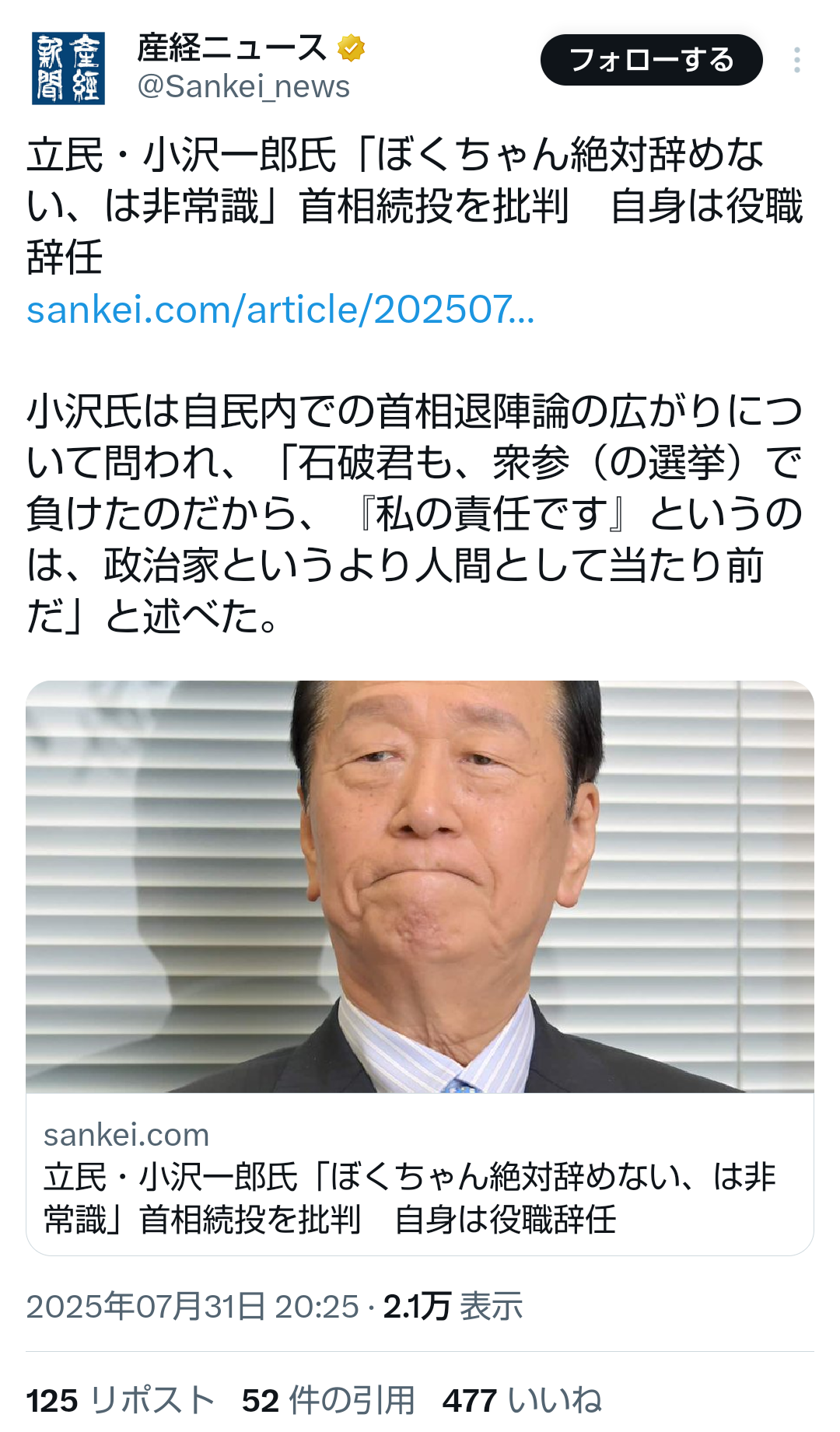This screenshot has width=840, height=1432.
Task: View the 52 件の引用 quotes
Action: tap(328, 1401)
